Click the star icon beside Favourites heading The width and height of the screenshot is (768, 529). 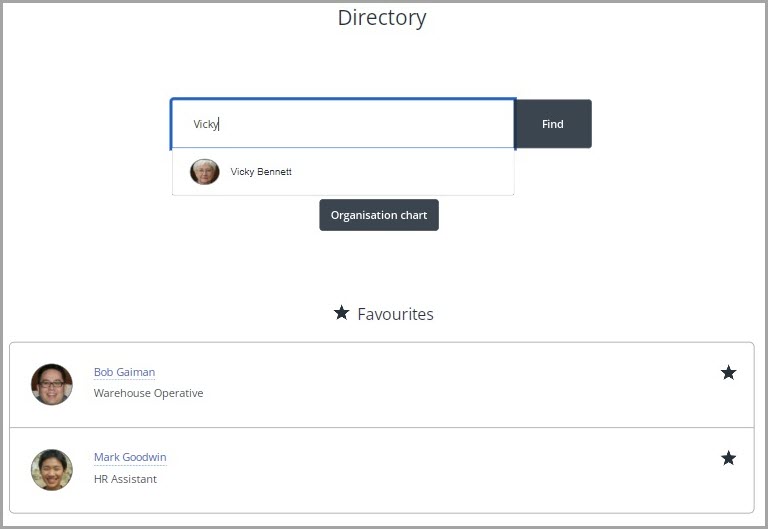pos(342,313)
